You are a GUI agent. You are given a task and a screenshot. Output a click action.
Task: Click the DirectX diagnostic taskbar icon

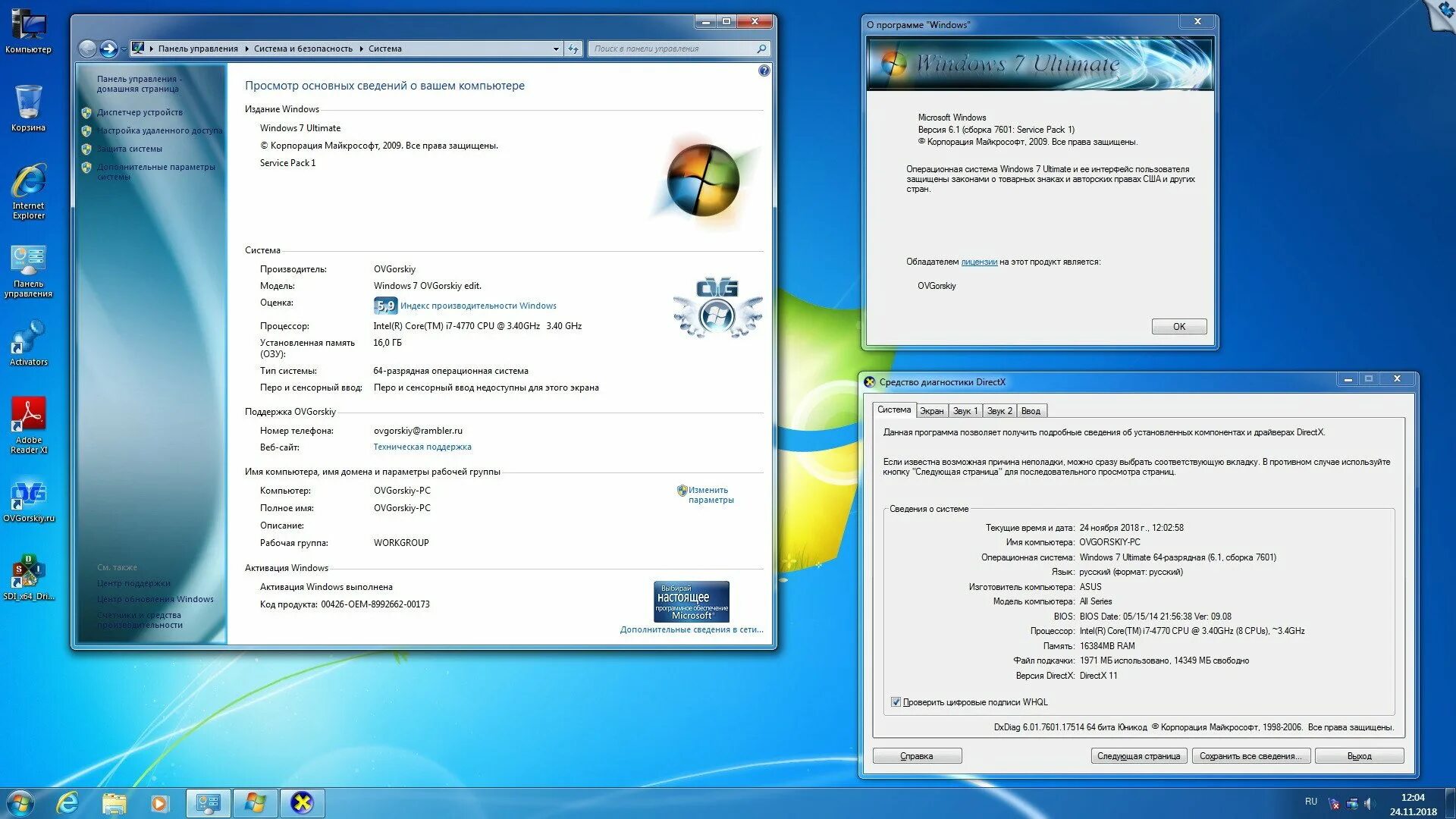point(302,802)
